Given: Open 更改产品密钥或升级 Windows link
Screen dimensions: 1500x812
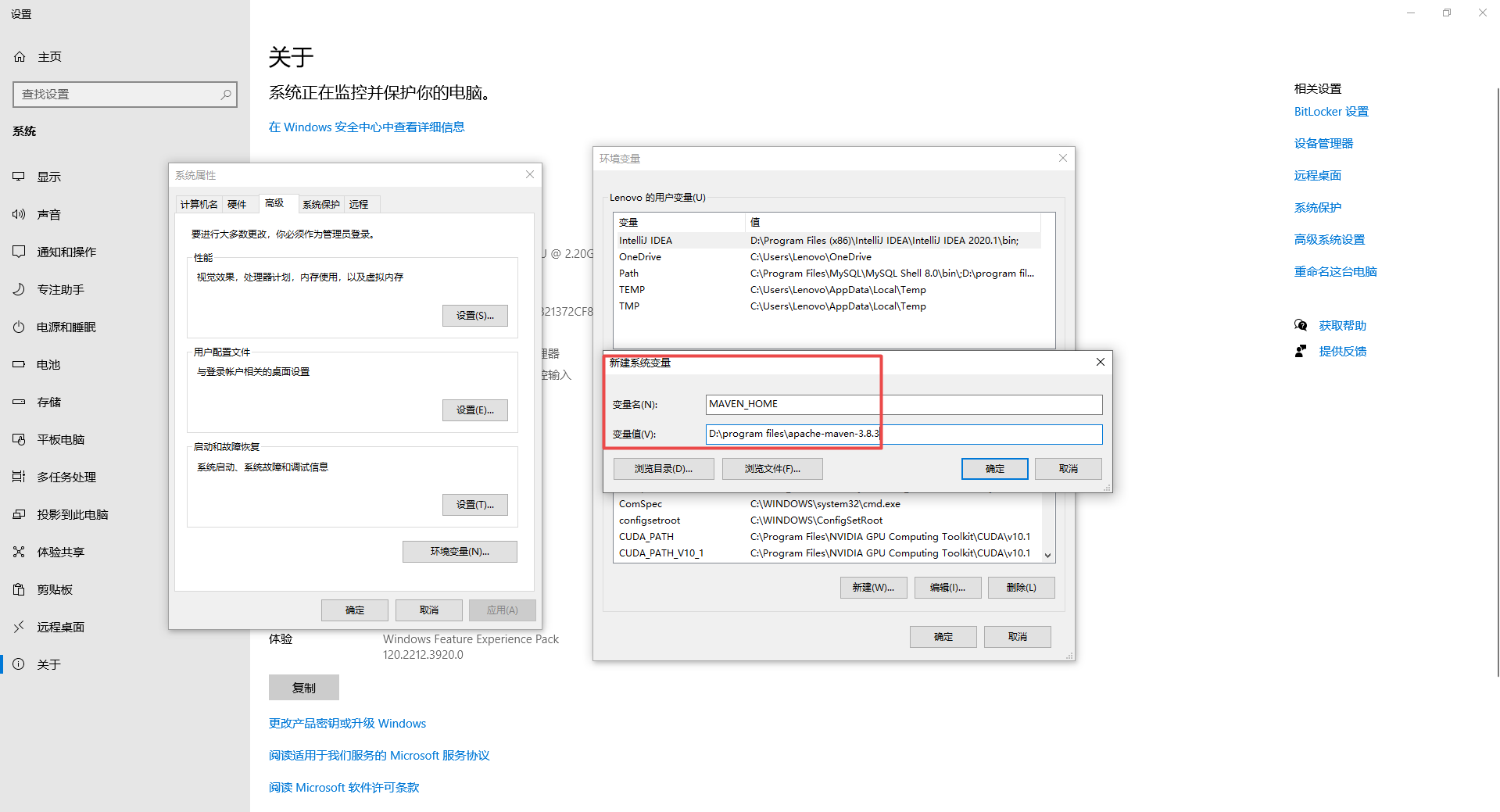Looking at the screenshot, I should click(347, 724).
